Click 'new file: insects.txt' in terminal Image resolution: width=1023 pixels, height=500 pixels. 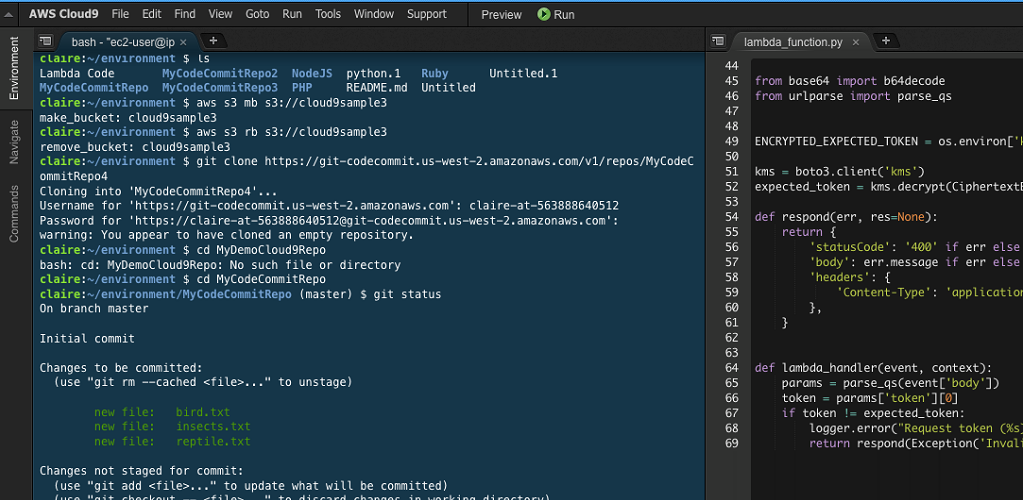click(x=172, y=427)
